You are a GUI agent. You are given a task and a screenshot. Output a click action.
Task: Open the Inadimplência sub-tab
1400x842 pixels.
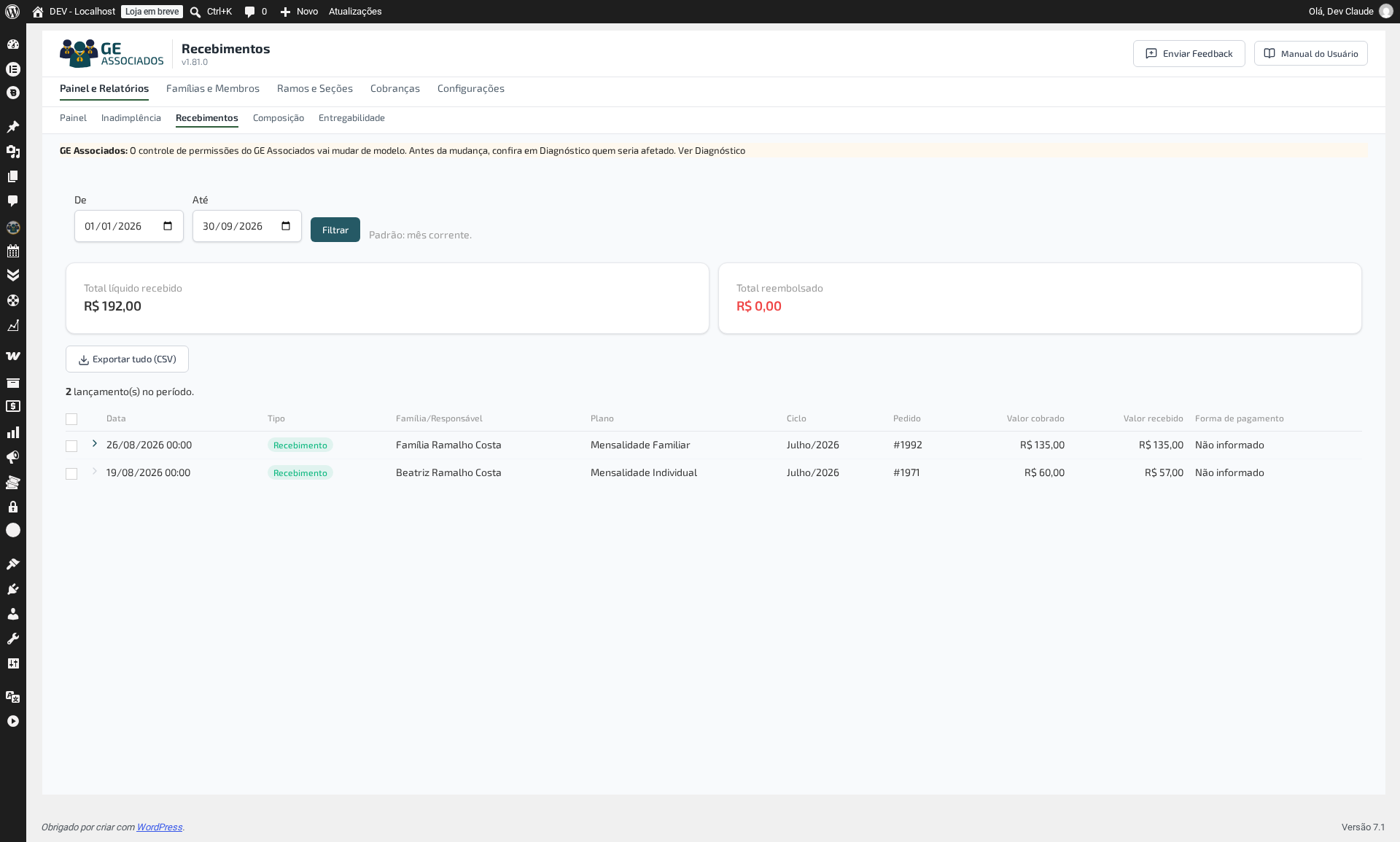131,117
